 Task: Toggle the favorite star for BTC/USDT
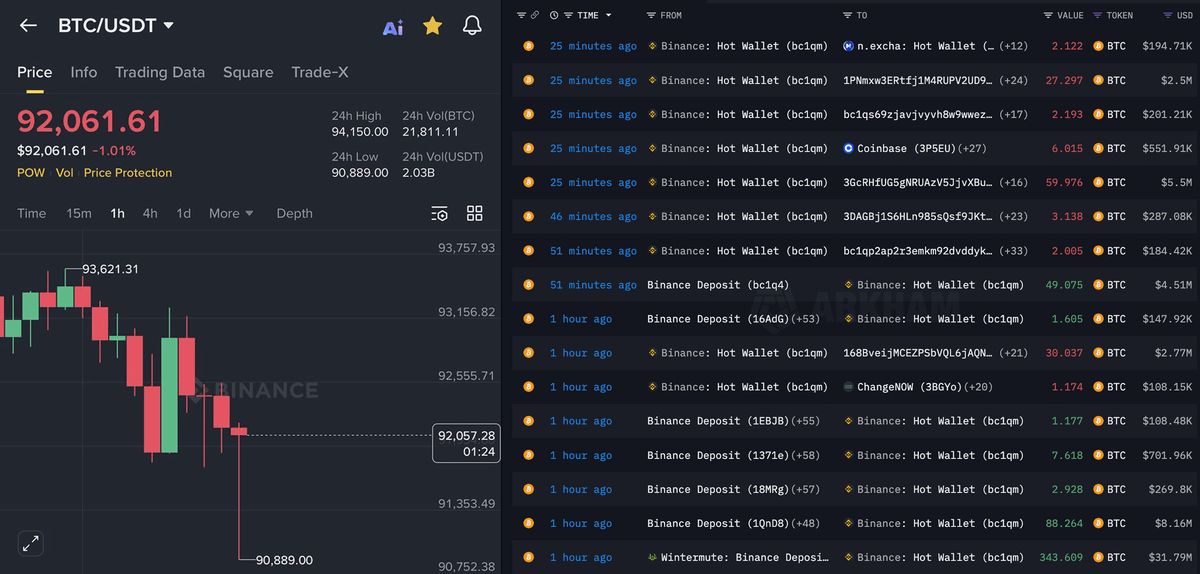tap(432, 26)
